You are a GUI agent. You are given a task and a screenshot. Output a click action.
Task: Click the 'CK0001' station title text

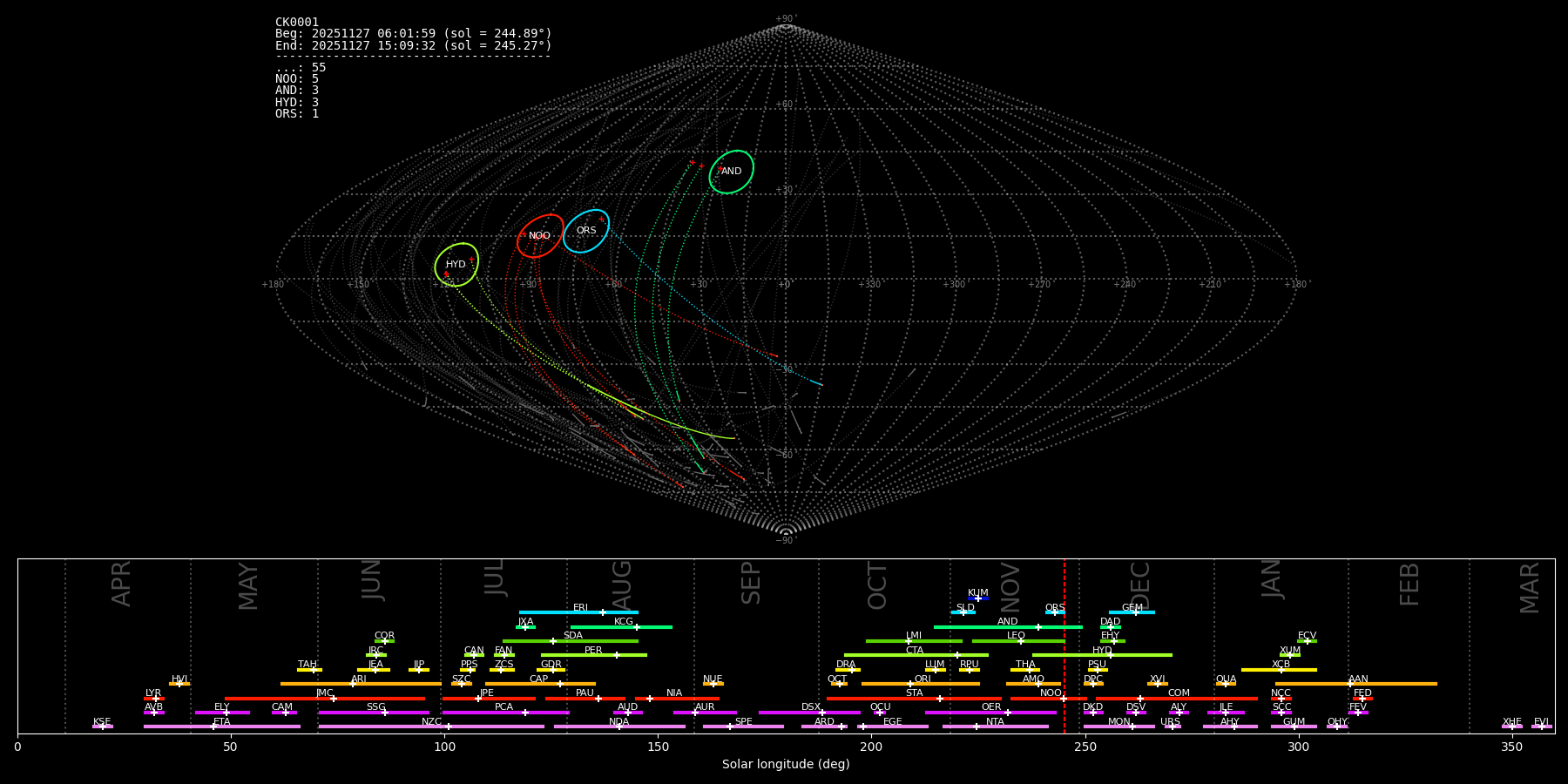(297, 23)
